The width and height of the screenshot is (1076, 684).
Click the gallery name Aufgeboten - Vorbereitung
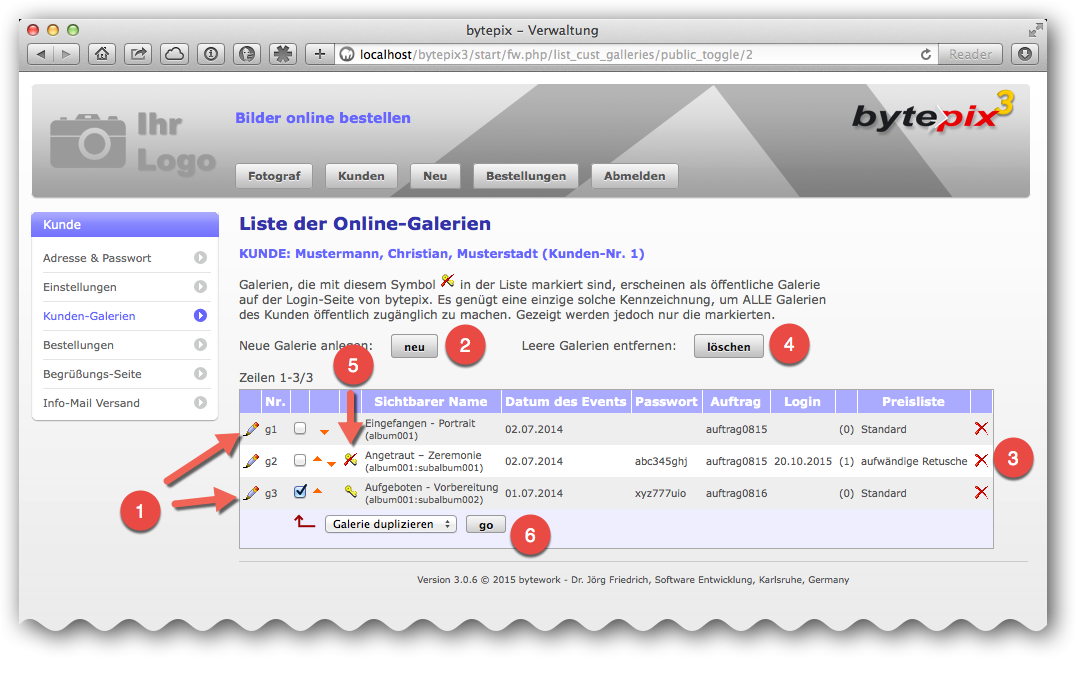click(432, 487)
